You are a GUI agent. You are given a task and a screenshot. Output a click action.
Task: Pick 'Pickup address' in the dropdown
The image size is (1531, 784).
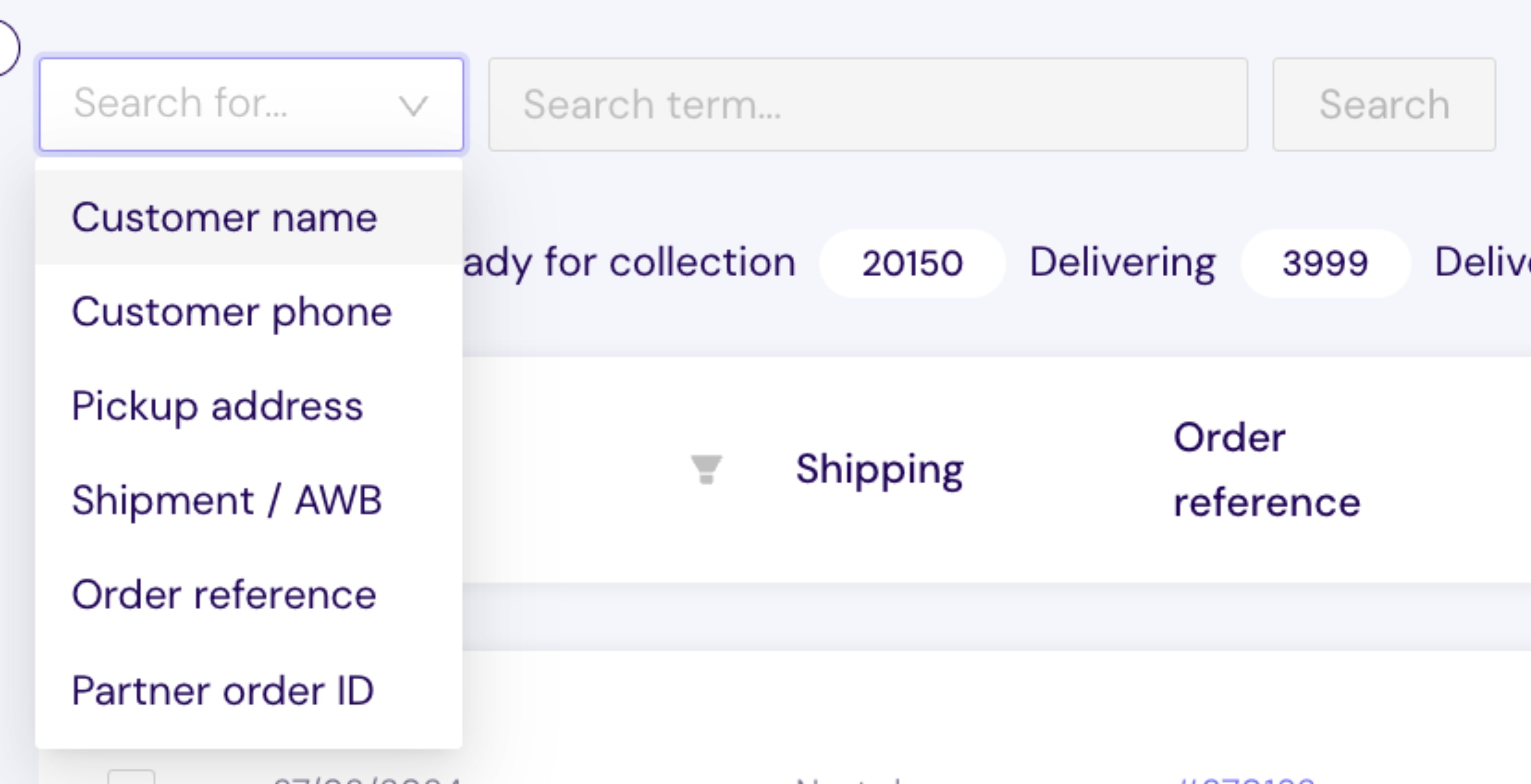(248, 407)
